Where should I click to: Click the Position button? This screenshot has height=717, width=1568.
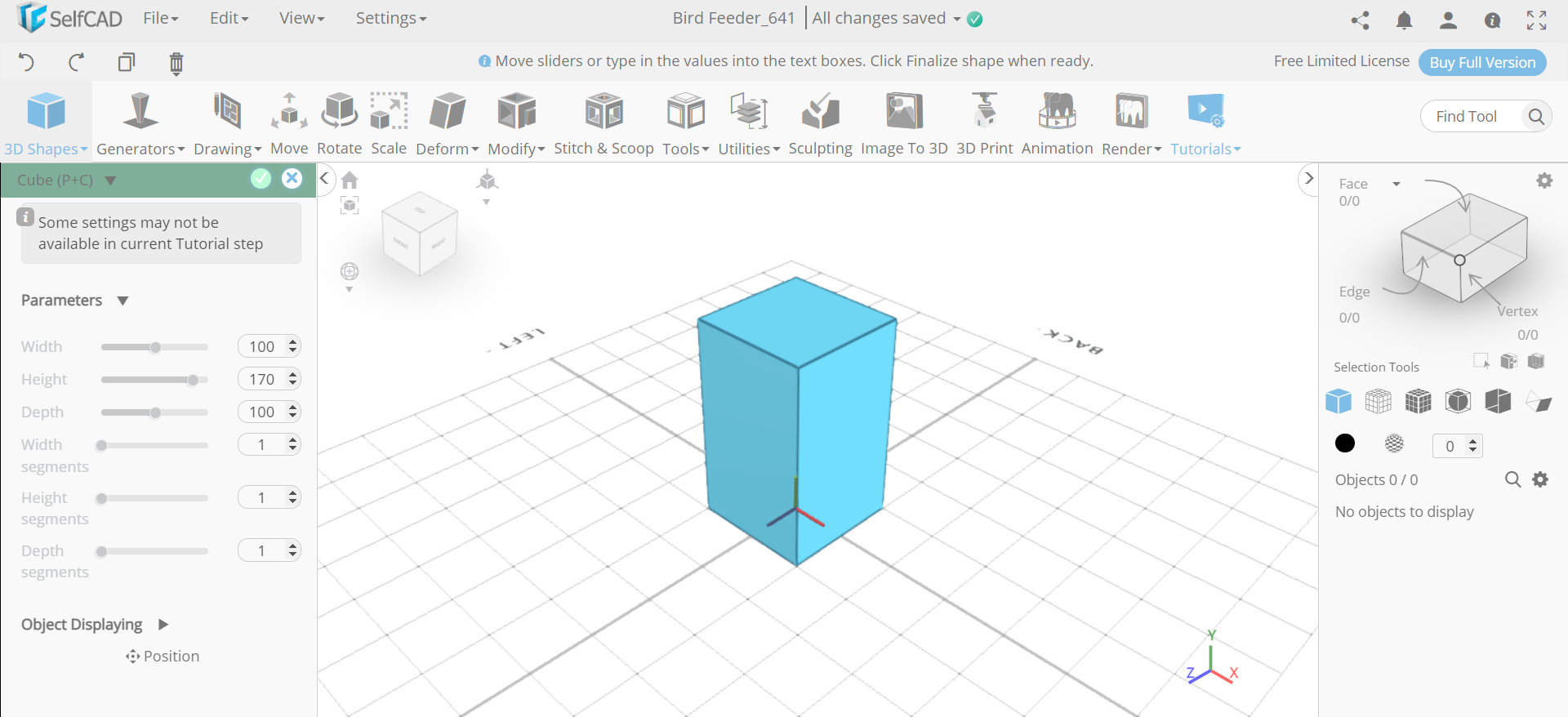coord(163,656)
